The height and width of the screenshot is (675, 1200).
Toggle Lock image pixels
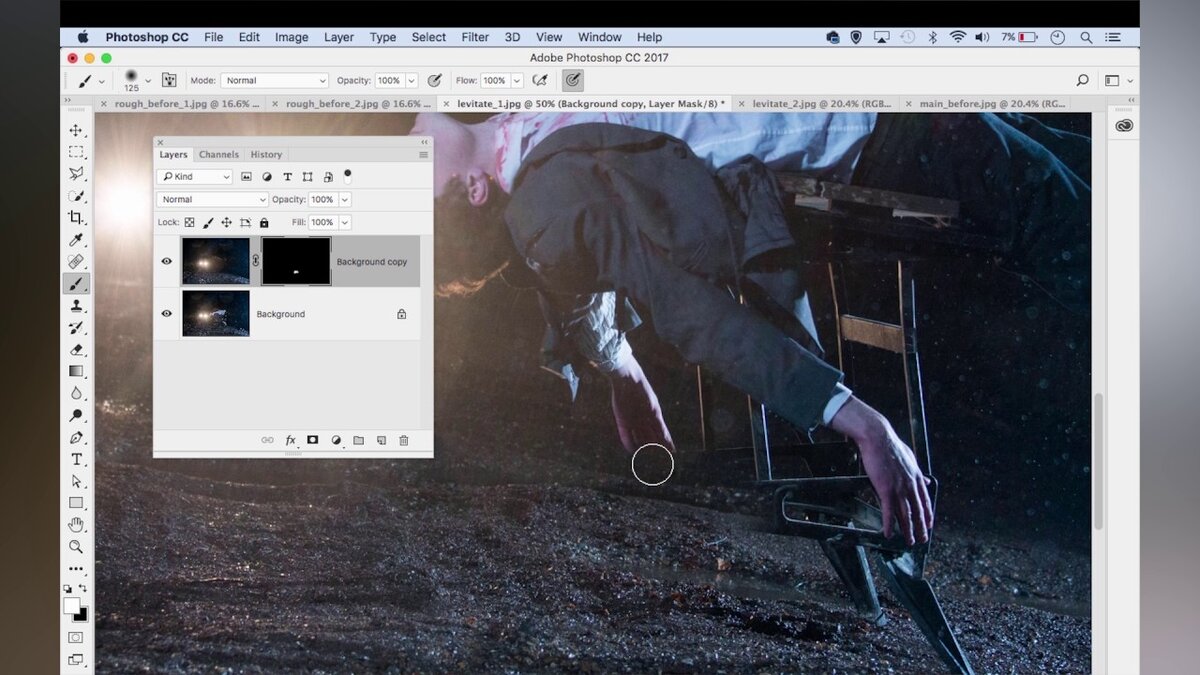coord(208,223)
